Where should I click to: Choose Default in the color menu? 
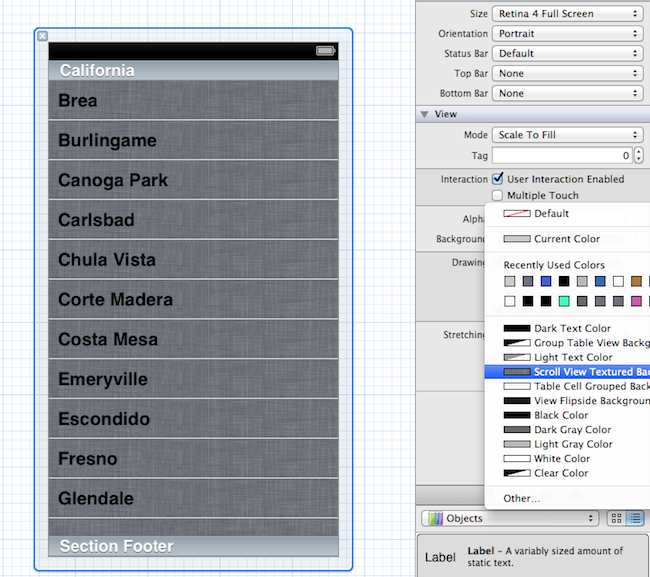[567, 214]
